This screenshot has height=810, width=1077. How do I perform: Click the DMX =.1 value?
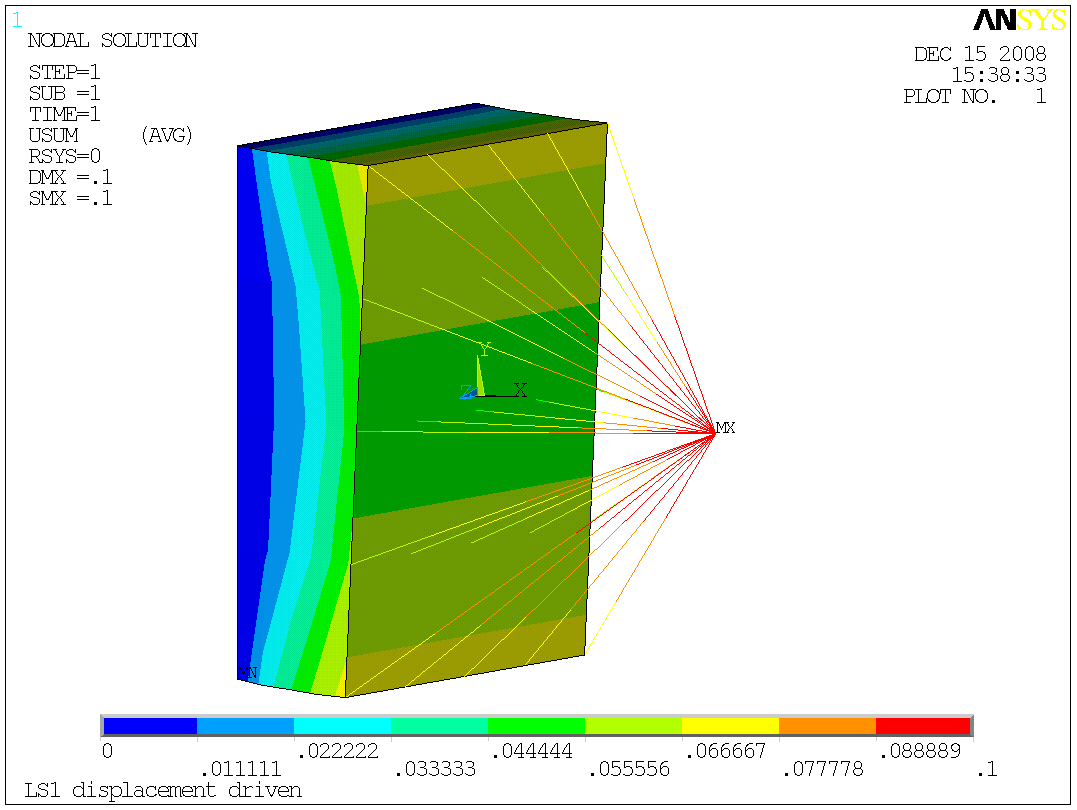tap(70, 177)
